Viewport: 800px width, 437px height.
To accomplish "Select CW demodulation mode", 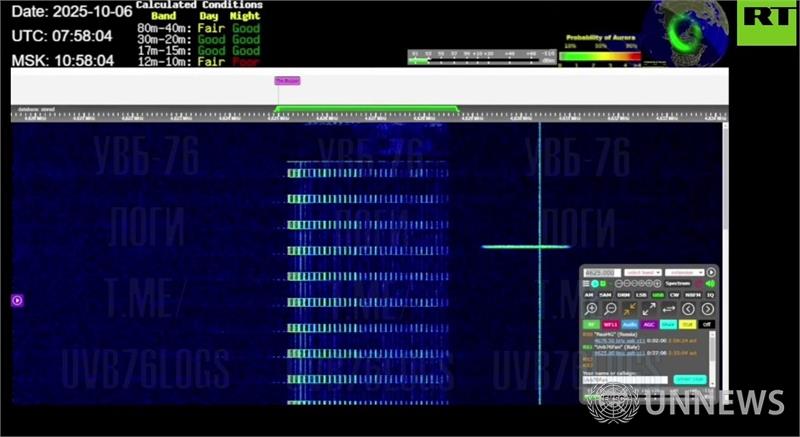I will pos(675,295).
